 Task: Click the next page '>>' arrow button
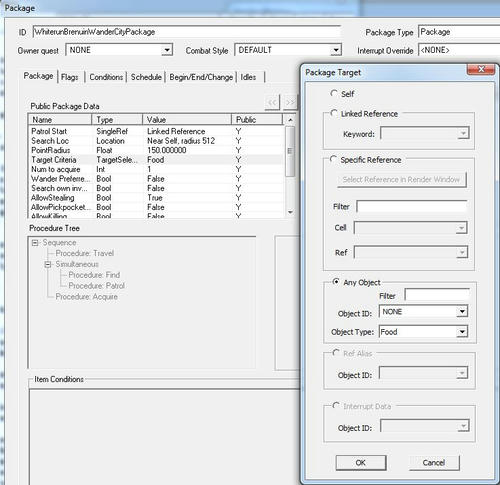click(290, 102)
